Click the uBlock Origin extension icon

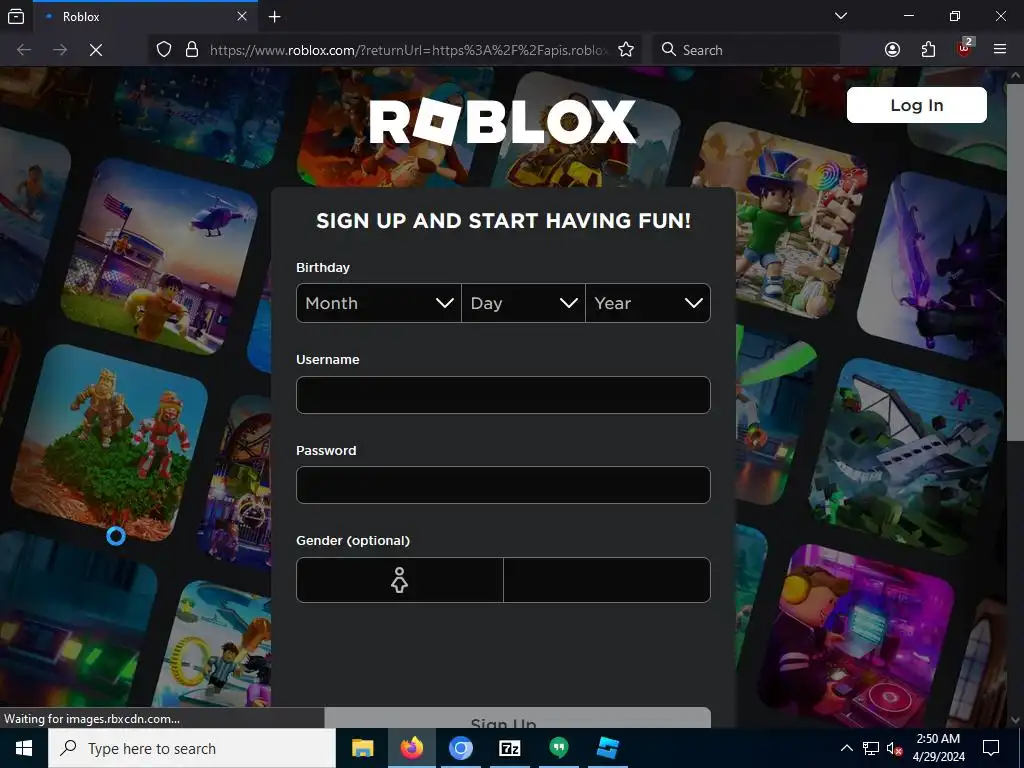tap(964, 48)
